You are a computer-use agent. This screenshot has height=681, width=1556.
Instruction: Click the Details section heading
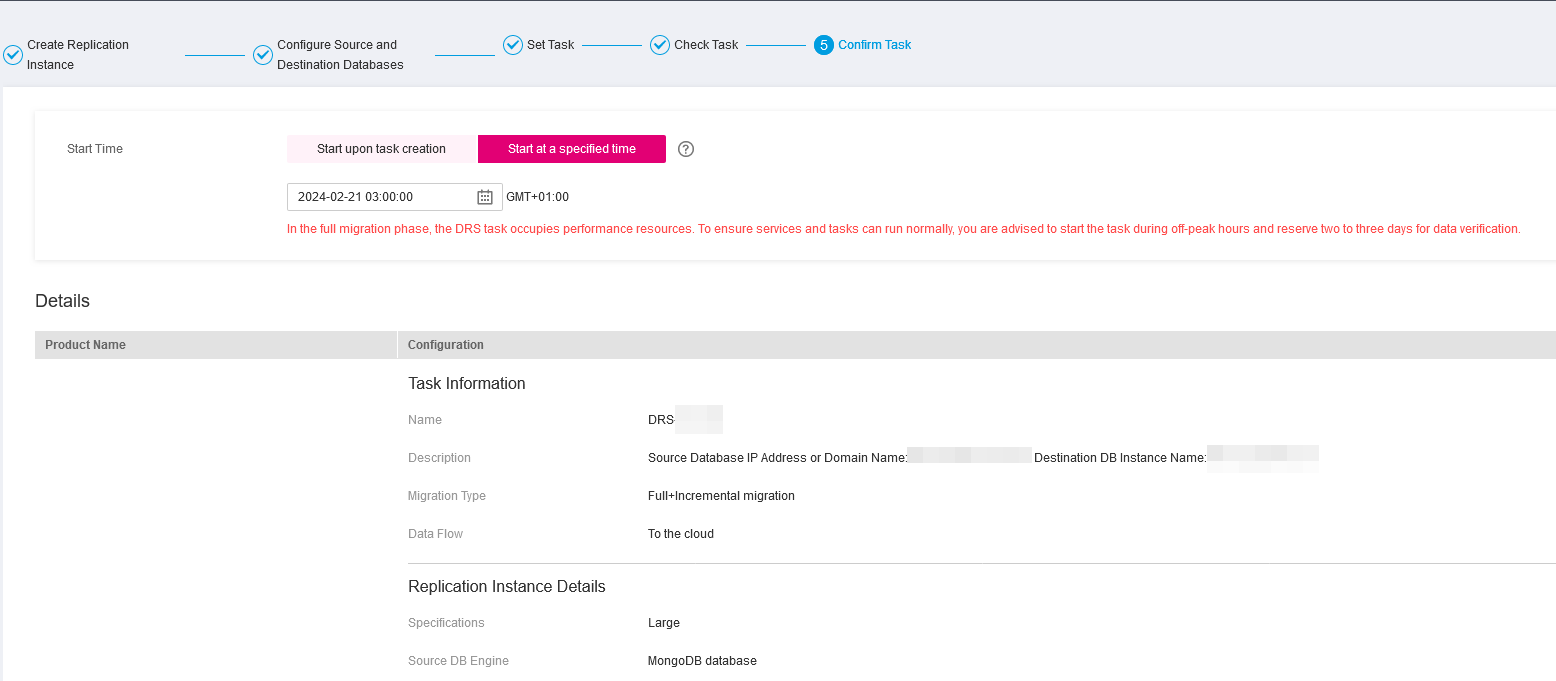pyautogui.click(x=62, y=301)
